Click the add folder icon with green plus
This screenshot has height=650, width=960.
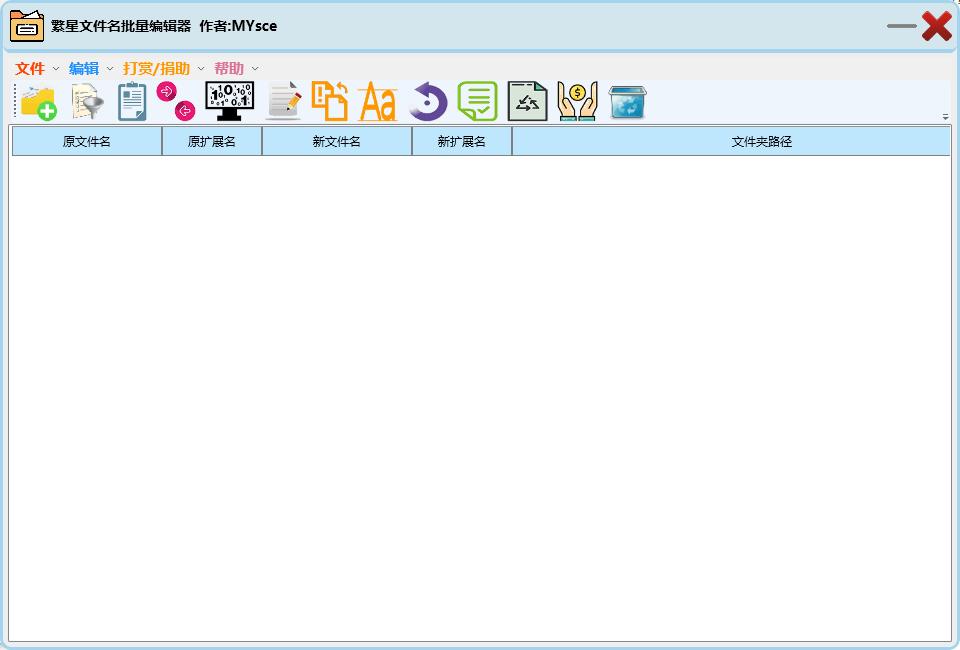point(39,102)
